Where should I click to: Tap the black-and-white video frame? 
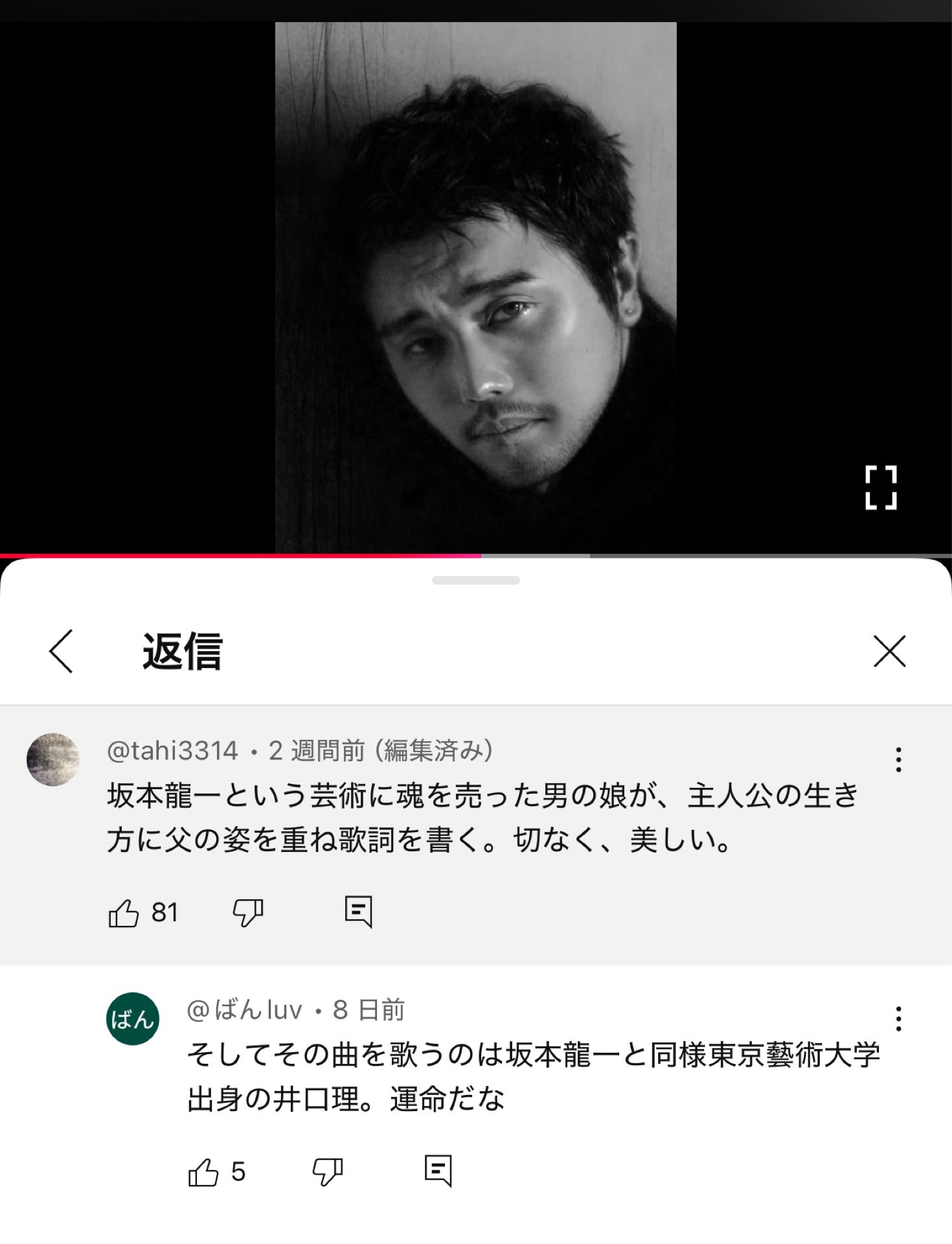point(476,288)
